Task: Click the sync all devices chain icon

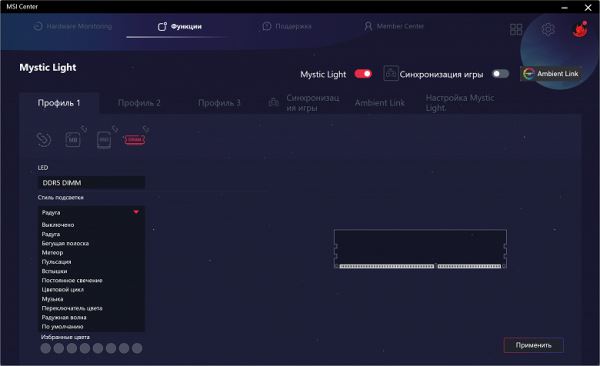Action: [44, 139]
